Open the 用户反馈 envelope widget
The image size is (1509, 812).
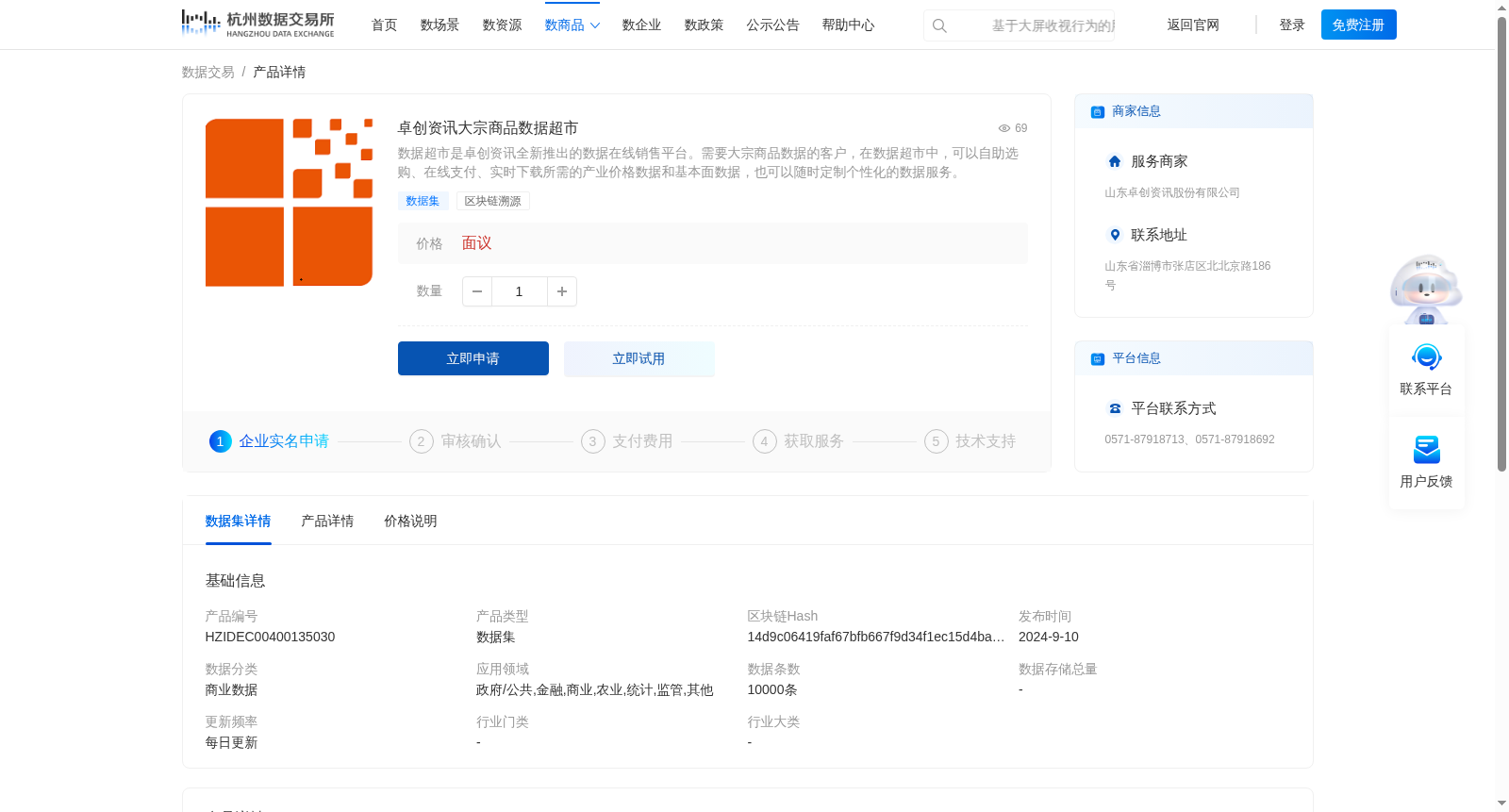click(1426, 462)
